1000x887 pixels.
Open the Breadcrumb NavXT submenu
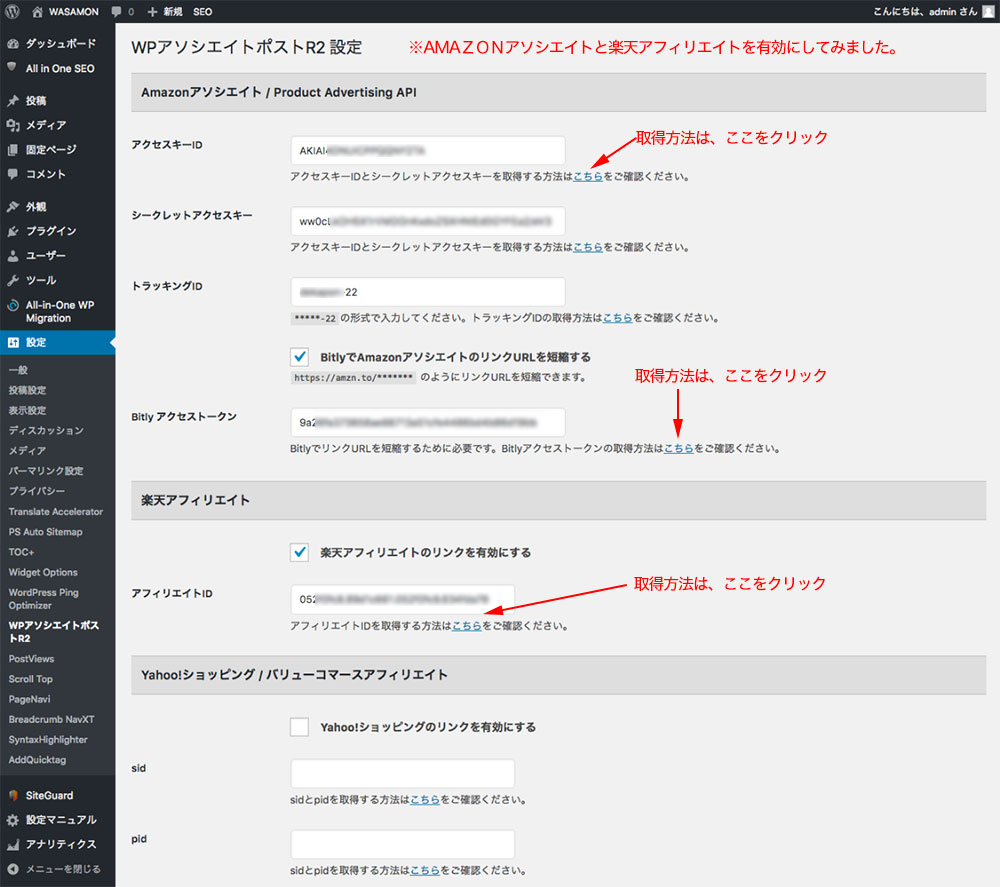coord(51,719)
